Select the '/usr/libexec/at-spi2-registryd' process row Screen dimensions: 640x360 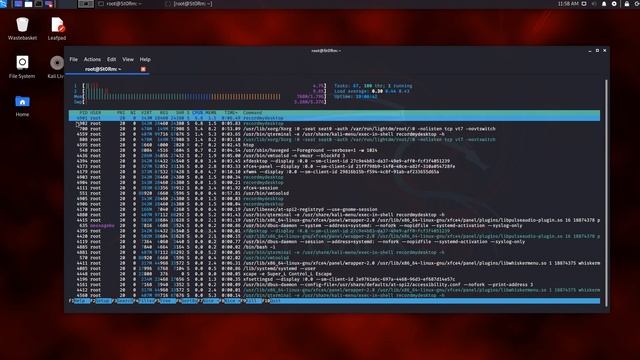click(x=334, y=209)
